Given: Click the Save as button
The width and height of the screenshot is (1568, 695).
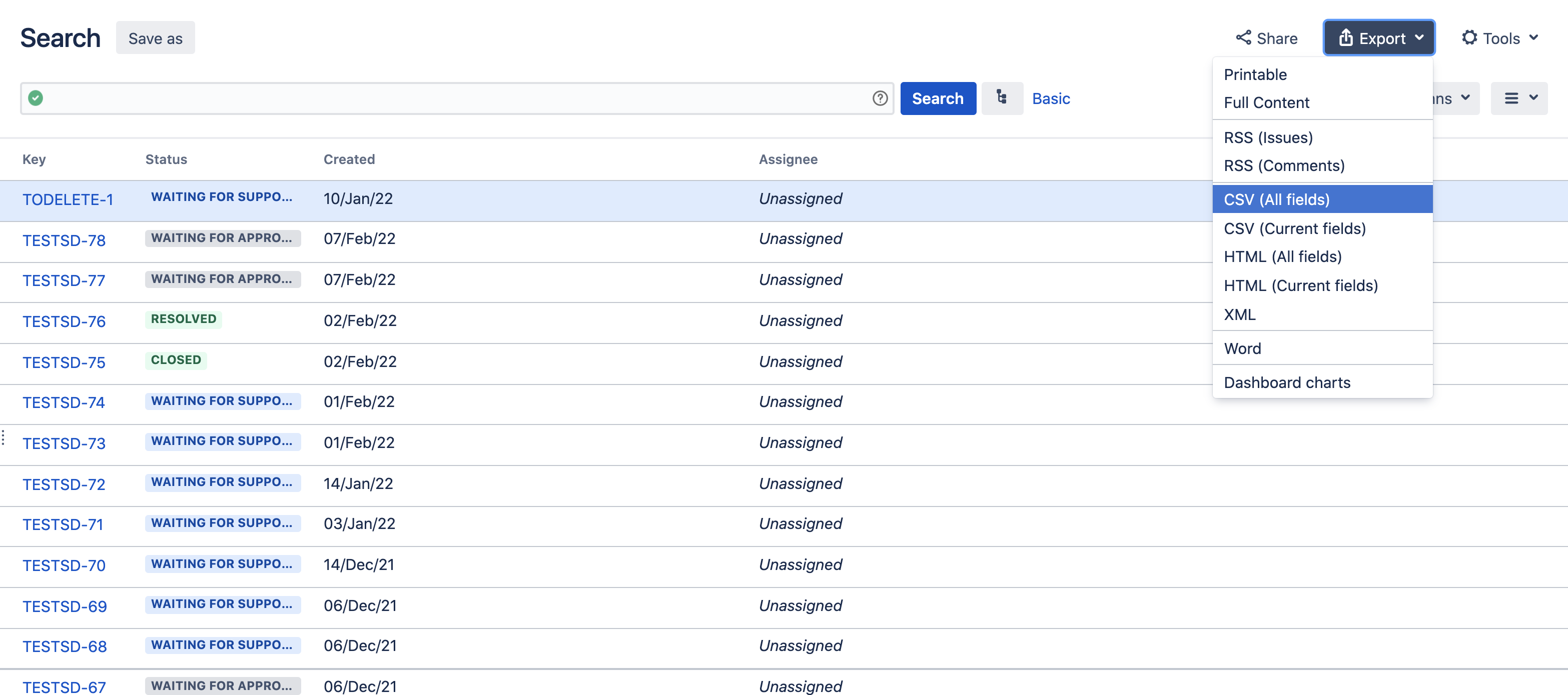Looking at the screenshot, I should click(x=155, y=38).
